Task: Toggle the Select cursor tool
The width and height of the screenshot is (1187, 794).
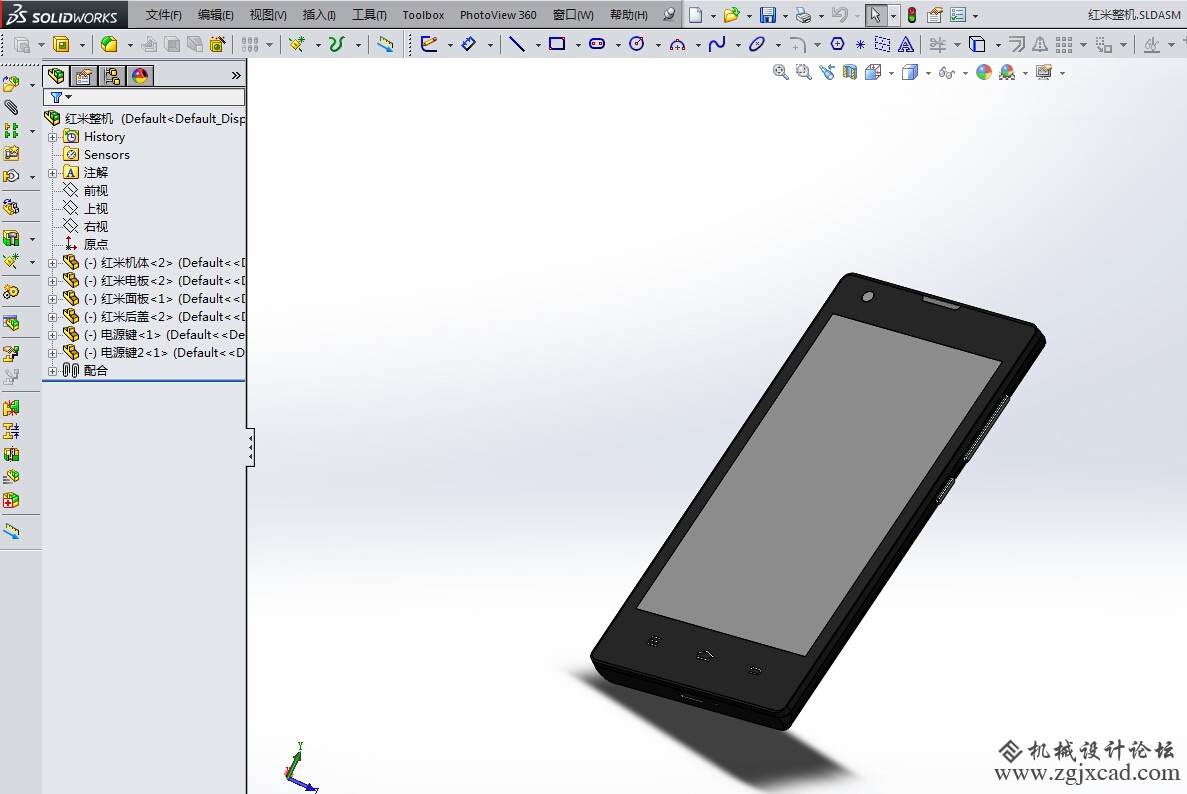Action: click(x=876, y=15)
